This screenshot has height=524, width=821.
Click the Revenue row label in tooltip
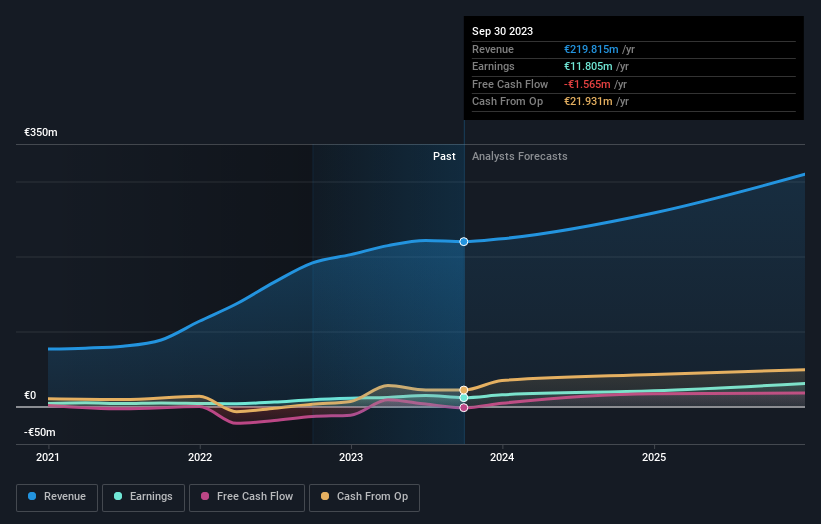tap(493, 49)
